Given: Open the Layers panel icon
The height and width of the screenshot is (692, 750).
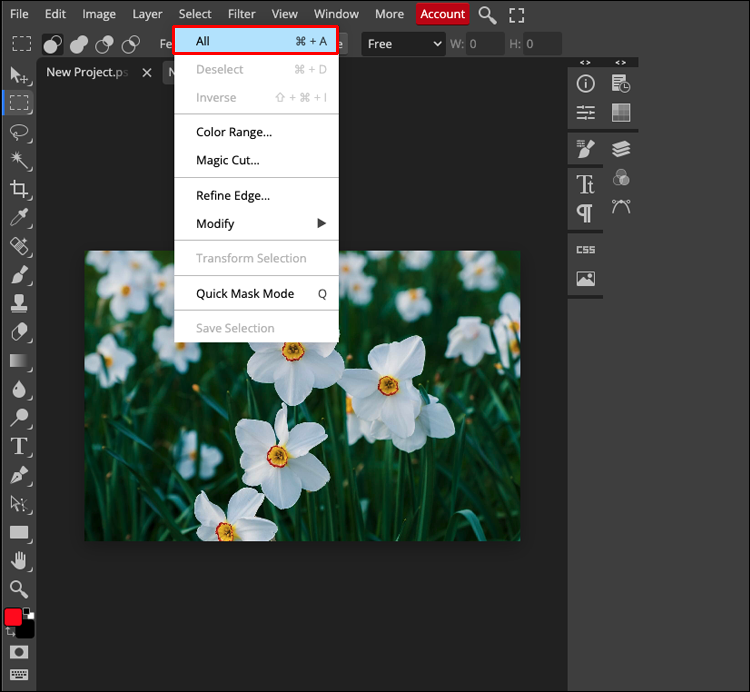Looking at the screenshot, I should (621, 149).
